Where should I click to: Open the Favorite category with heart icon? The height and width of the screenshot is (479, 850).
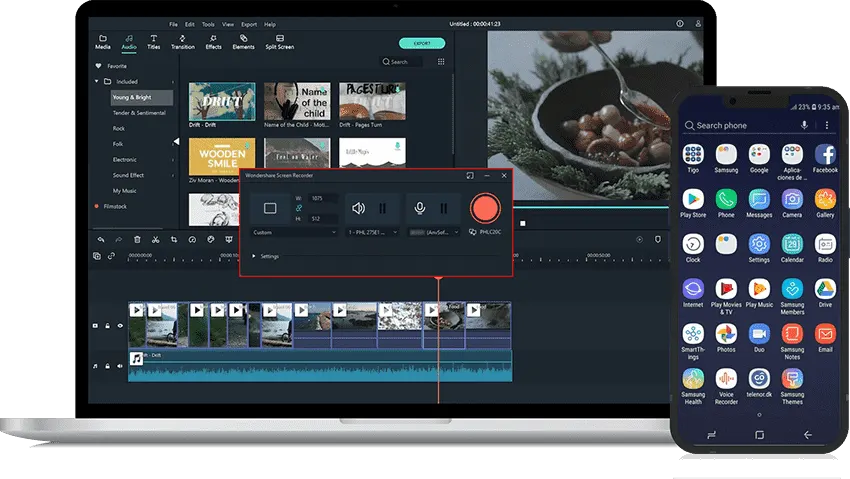(111, 66)
